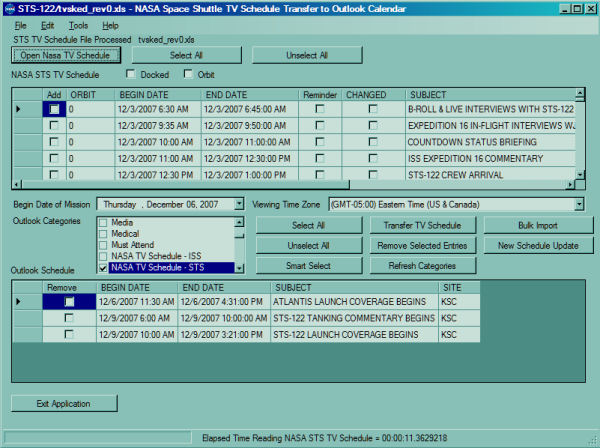Click the New Schedule Update button
This screenshot has width=600, height=448.
[x=538, y=246]
